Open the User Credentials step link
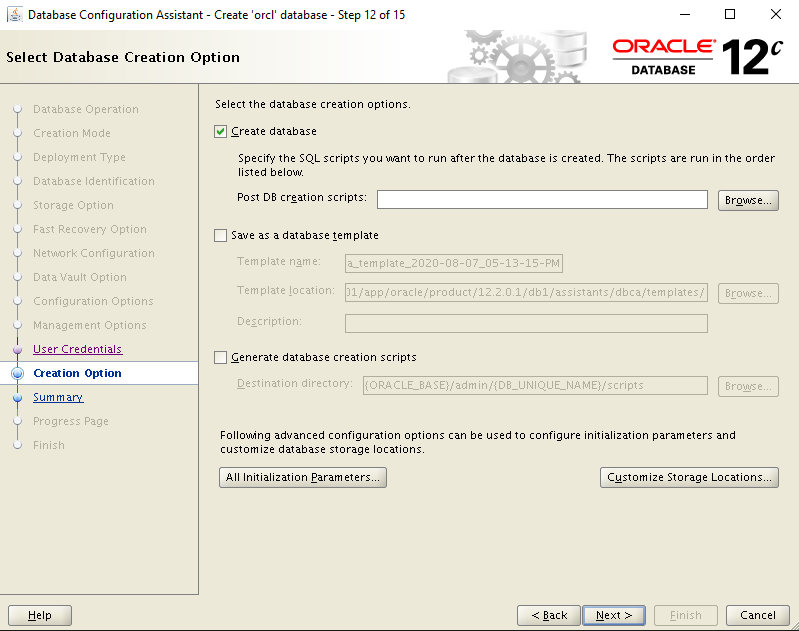This screenshot has height=631, width=799. 77,349
